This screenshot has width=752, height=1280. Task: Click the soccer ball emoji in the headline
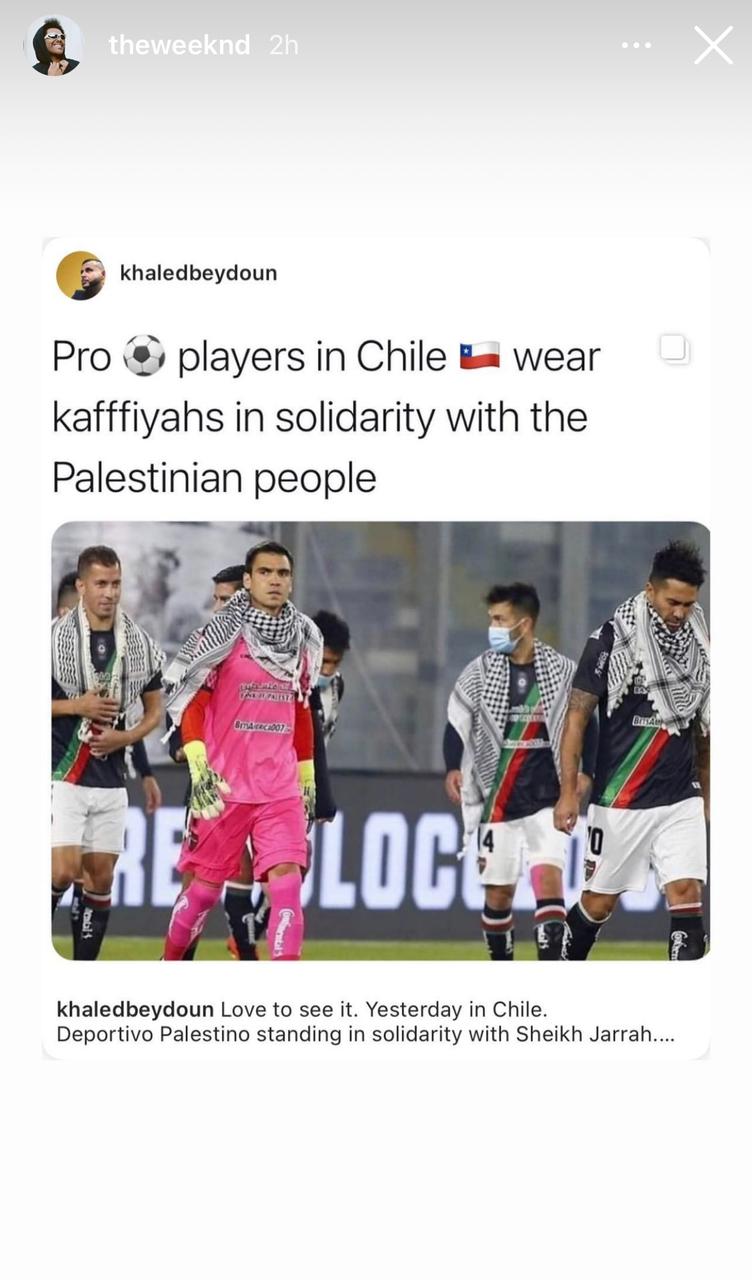[144, 357]
